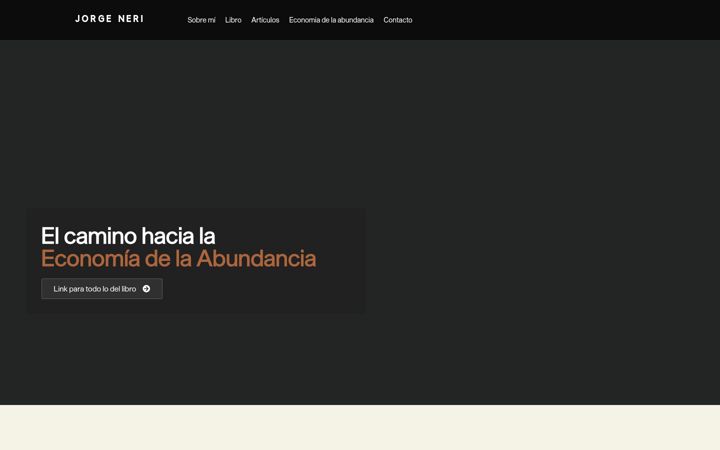The image size is (720, 450).
Task: Click the JORGE NERI site logo
Action: coord(109,19)
